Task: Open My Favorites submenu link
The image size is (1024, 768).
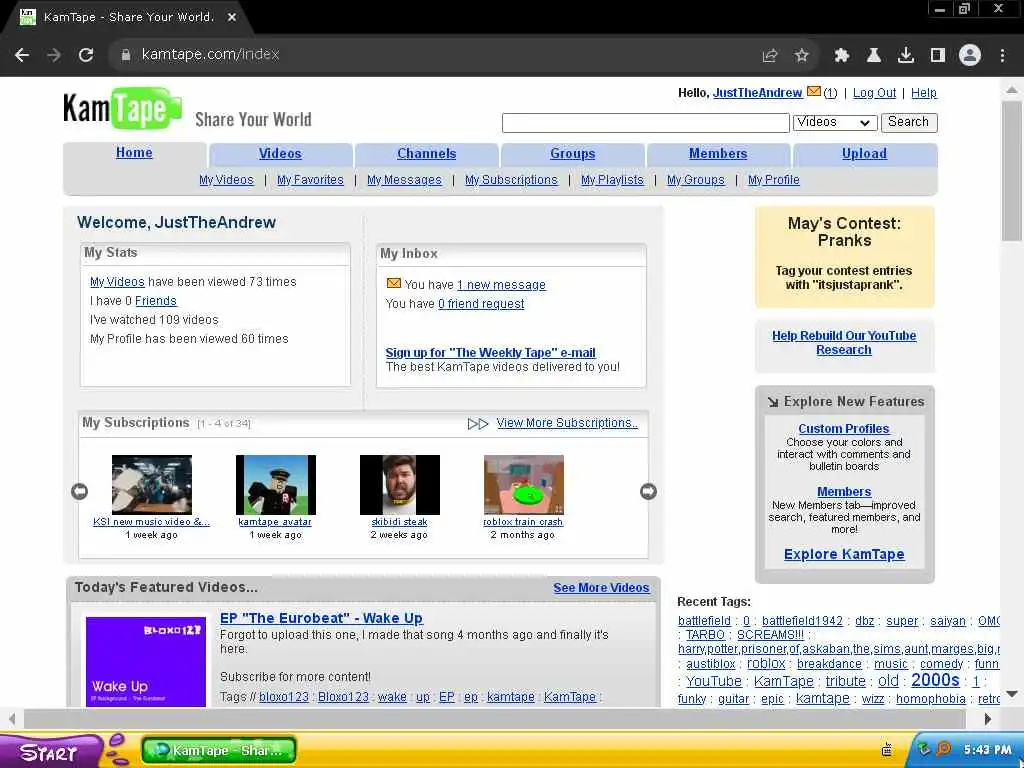Action: pyautogui.click(x=310, y=180)
